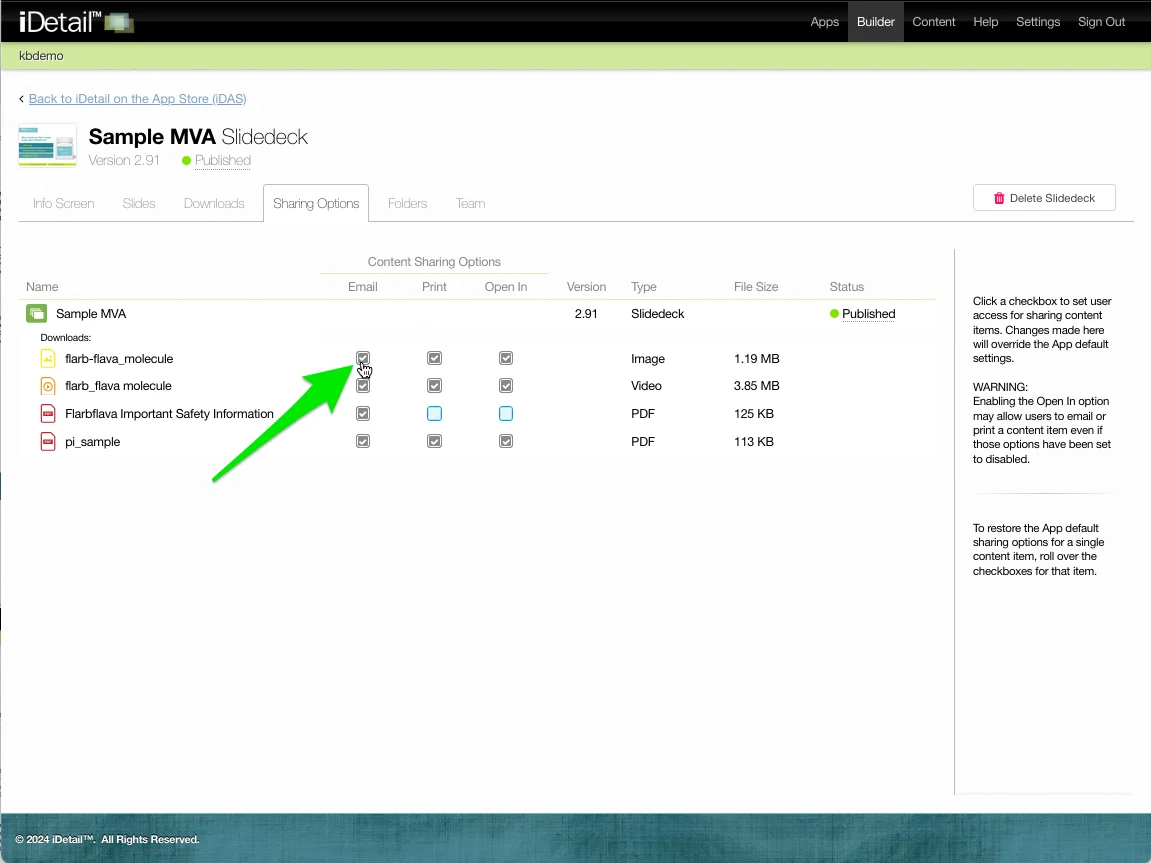This screenshot has width=1151, height=863.
Task: Click the green Published status dot in table
Action: (x=834, y=314)
